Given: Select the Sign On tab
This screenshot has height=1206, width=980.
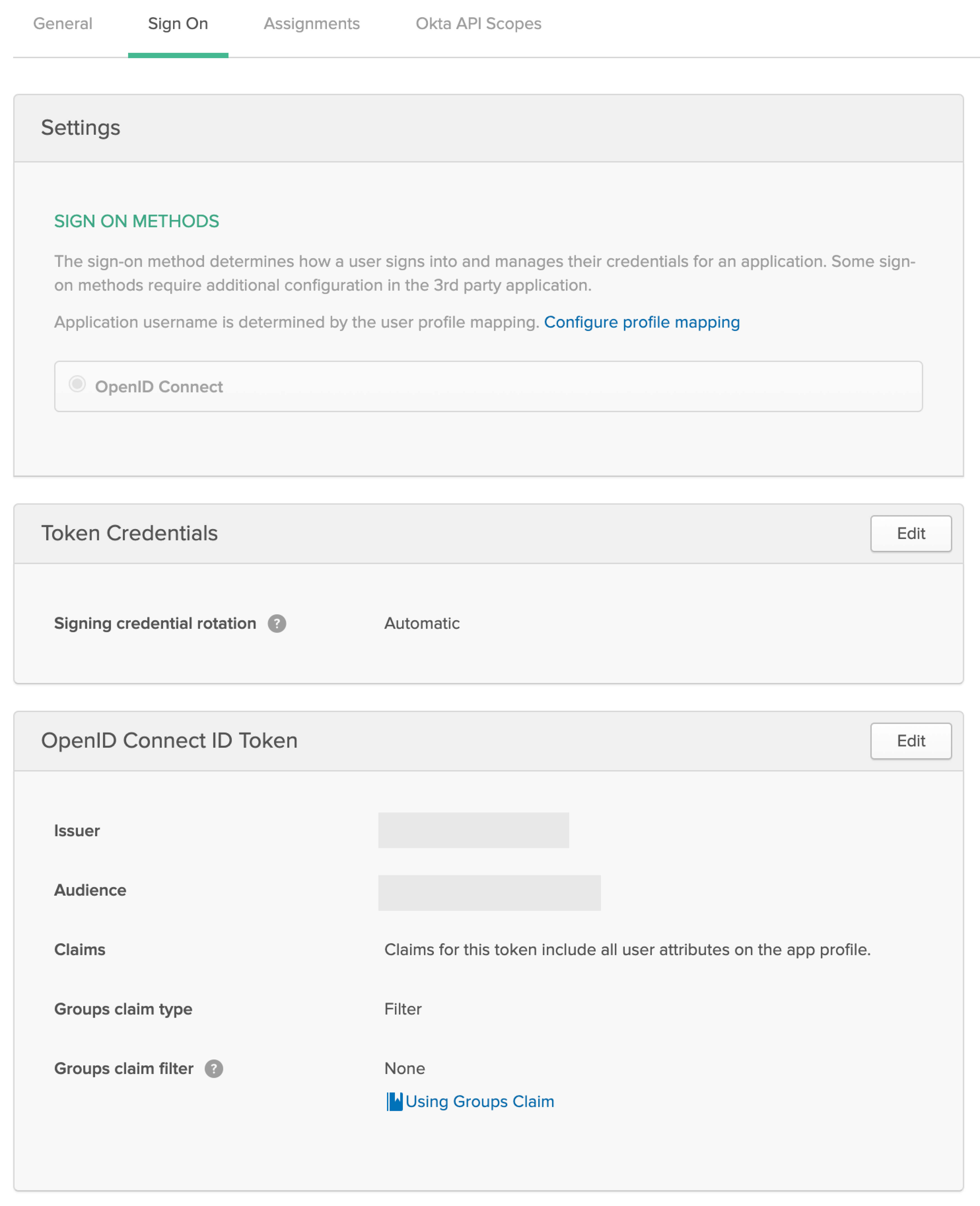Looking at the screenshot, I should (x=178, y=24).
